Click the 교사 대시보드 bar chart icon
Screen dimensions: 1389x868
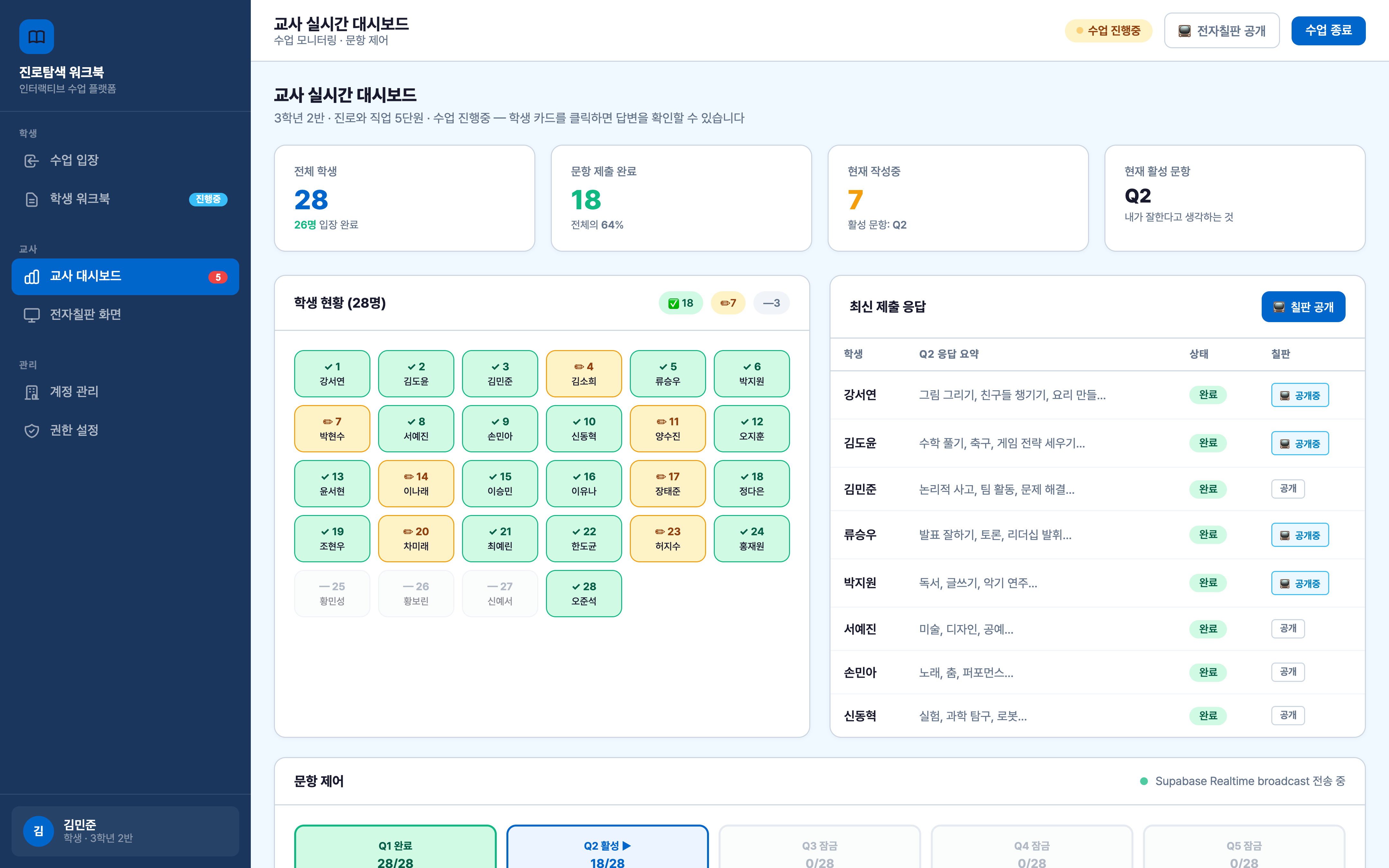pyautogui.click(x=32, y=277)
